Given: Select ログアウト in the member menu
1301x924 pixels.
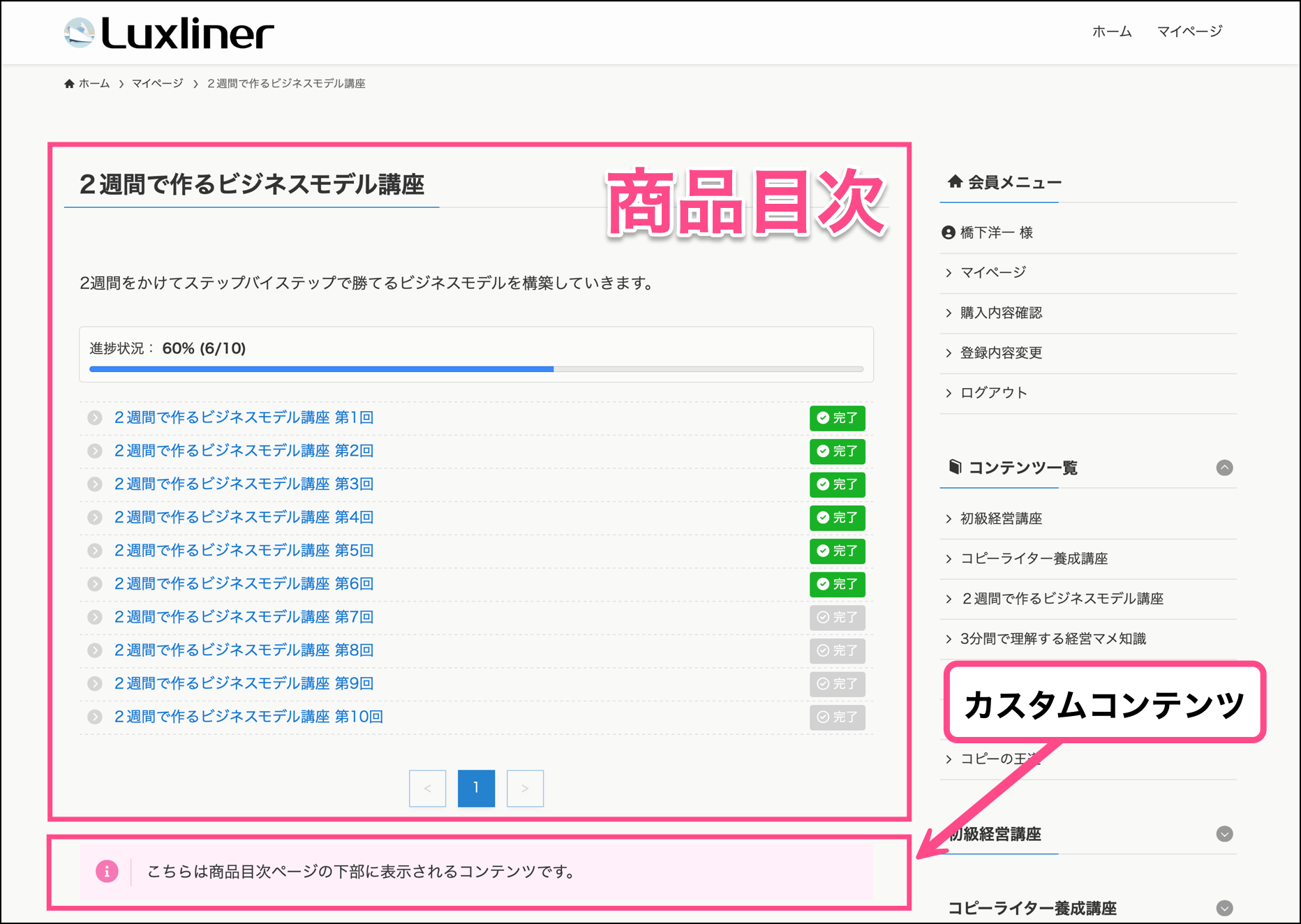Looking at the screenshot, I should click(x=993, y=393).
